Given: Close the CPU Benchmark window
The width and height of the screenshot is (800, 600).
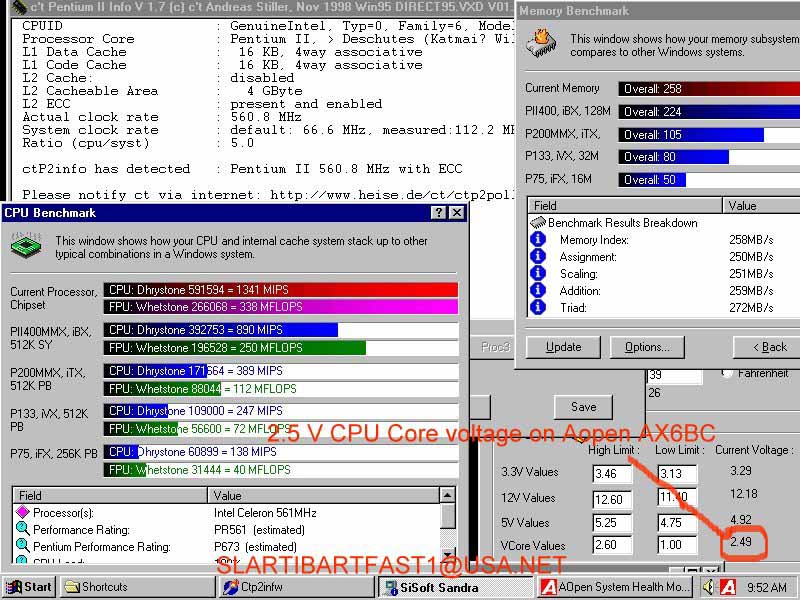Looking at the screenshot, I should [x=457, y=213].
